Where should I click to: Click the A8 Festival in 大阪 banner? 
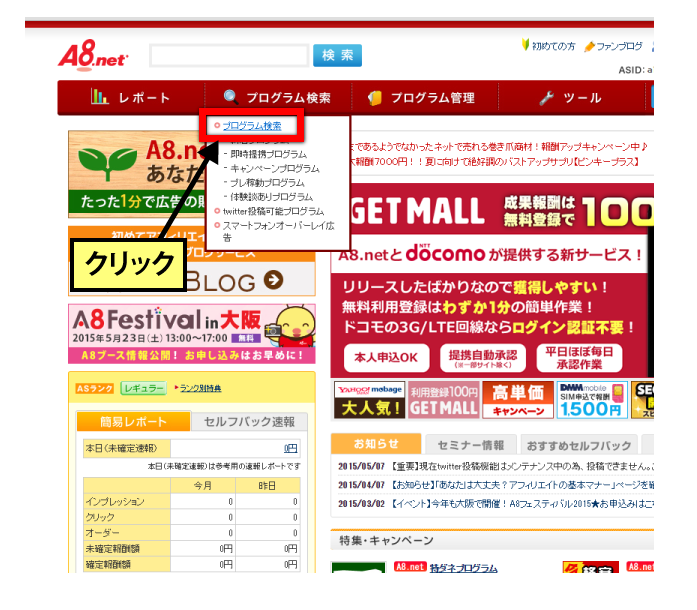click(192, 334)
